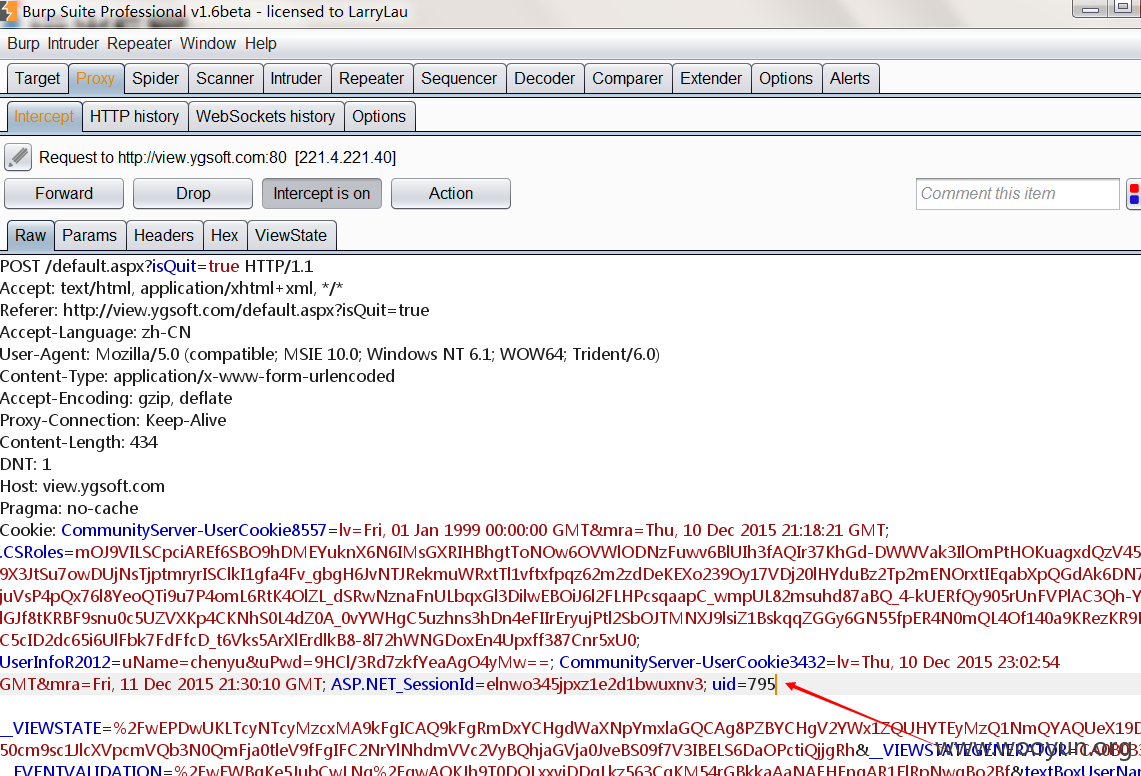Open the Alerts tab
The image size is (1141, 776).
coord(850,79)
